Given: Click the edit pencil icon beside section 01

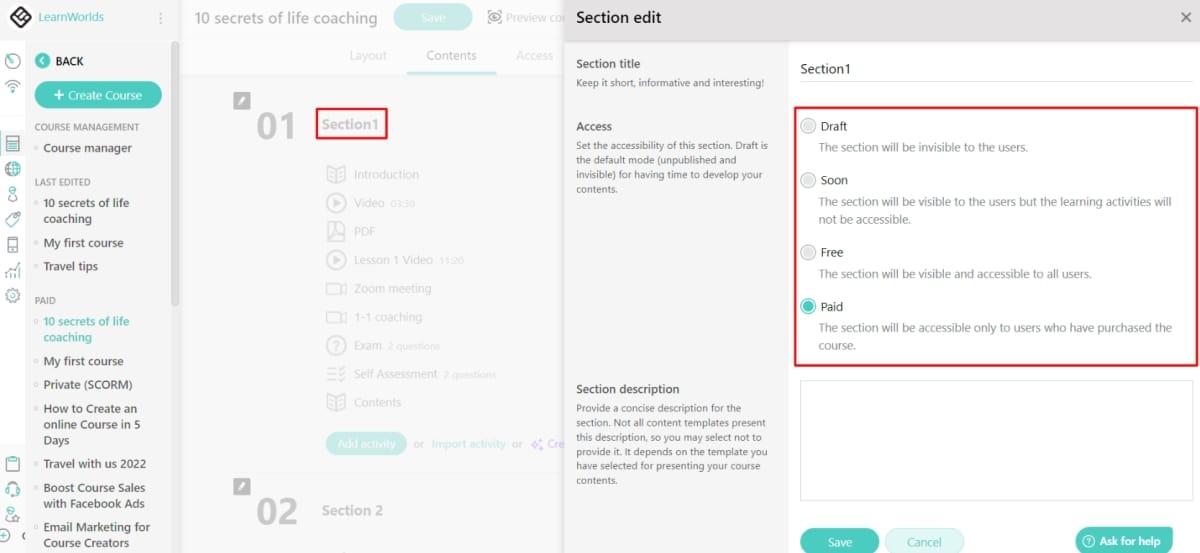Looking at the screenshot, I should (241, 101).
